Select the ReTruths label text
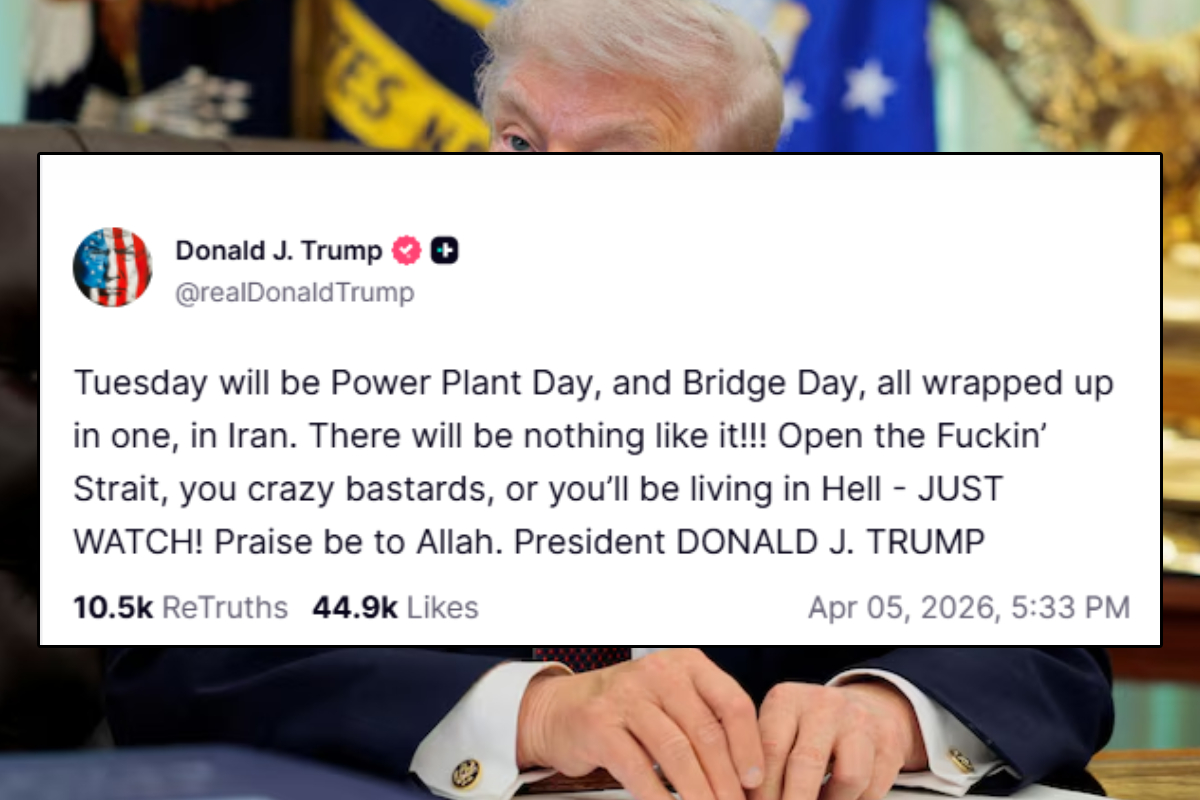Viewport: 1200px width, 800px height. pos(225,607)
